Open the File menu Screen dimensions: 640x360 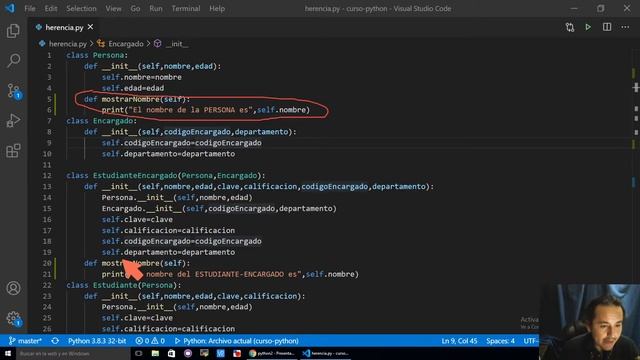(x=30, y=8)
